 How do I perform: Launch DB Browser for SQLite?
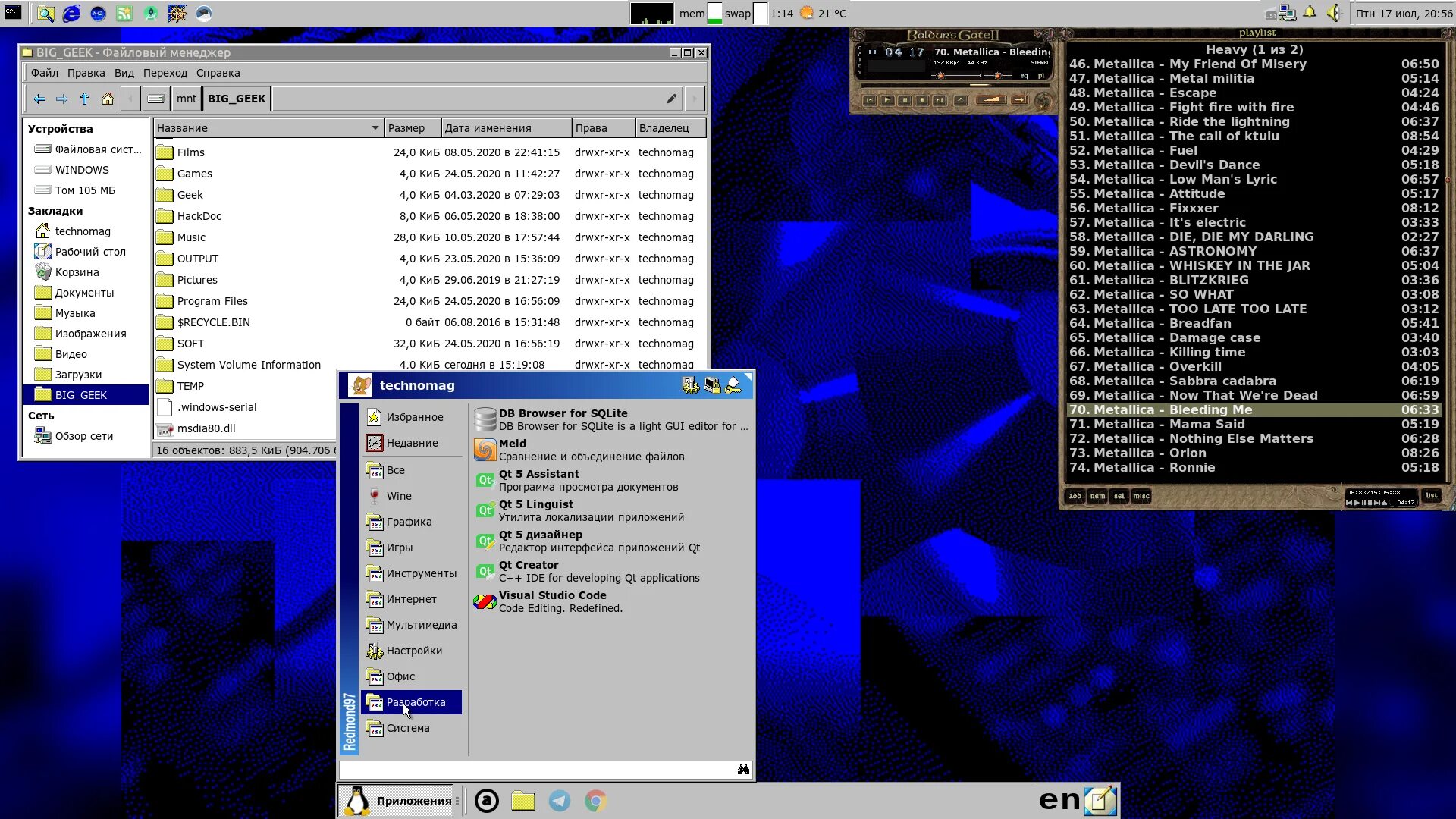(x=563, y=418)
